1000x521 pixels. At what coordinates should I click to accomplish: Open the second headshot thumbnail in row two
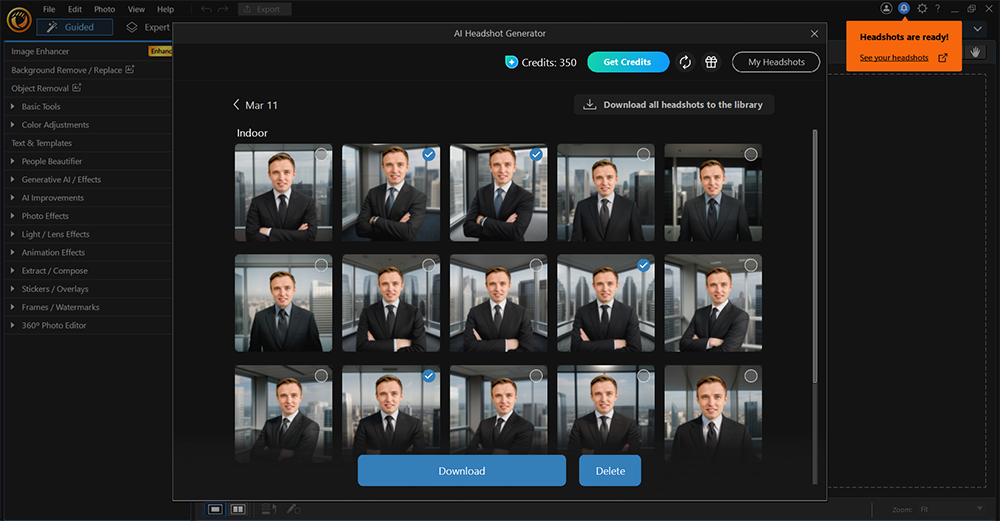391,304
